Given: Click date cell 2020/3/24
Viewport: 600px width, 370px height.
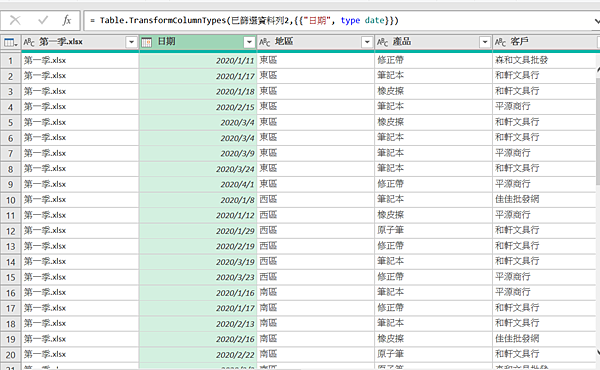Looking at the screenshot, I should [x=198, y=169].
